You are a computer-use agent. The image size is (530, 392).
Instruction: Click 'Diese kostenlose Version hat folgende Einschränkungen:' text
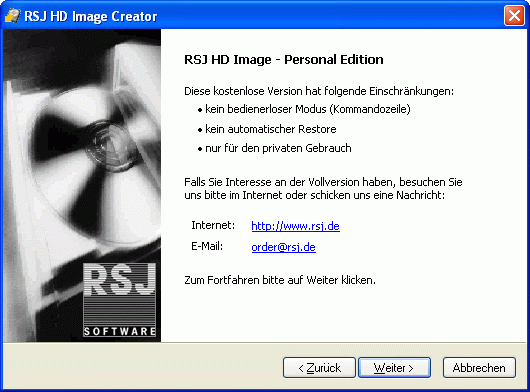click(x=319, y=91)
